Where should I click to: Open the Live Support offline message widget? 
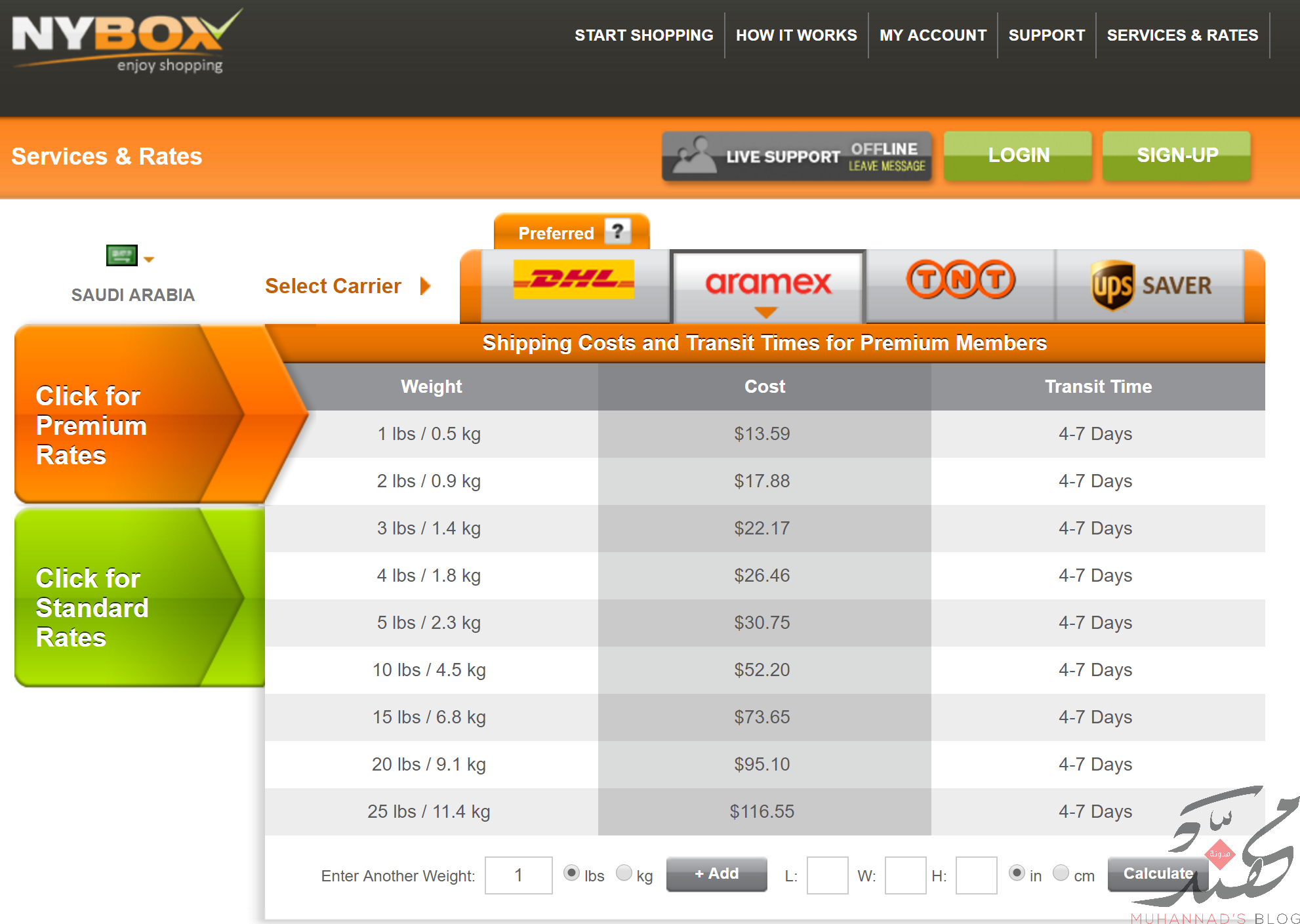797,156
